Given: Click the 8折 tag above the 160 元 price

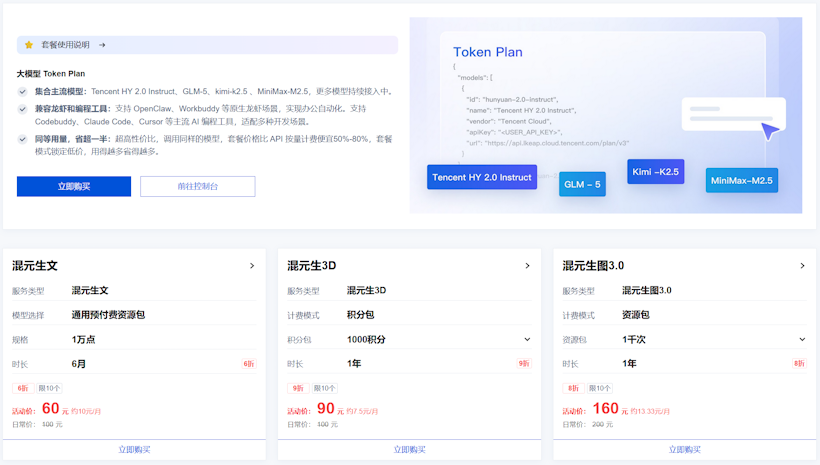Looking at the screenshot, I should (x=573, y=388).
